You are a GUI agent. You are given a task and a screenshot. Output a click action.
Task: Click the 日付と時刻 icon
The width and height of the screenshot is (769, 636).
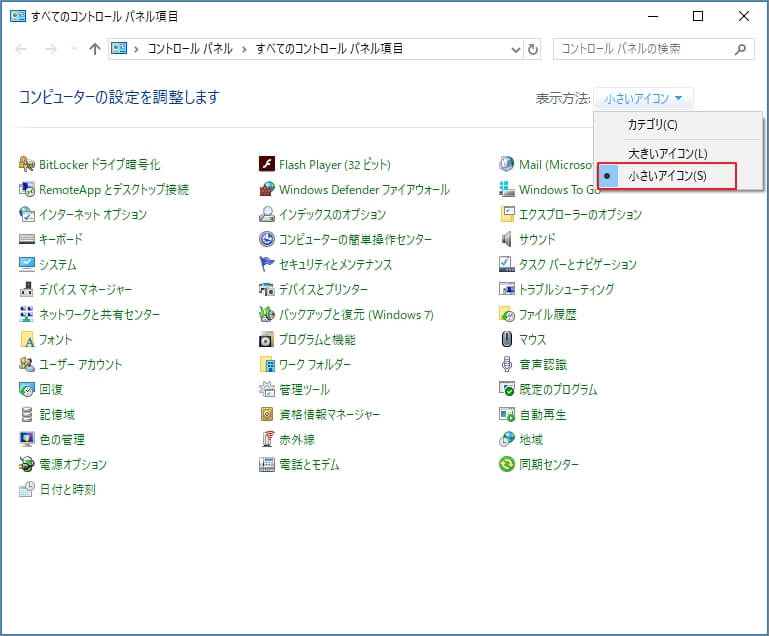pos(26,489)
